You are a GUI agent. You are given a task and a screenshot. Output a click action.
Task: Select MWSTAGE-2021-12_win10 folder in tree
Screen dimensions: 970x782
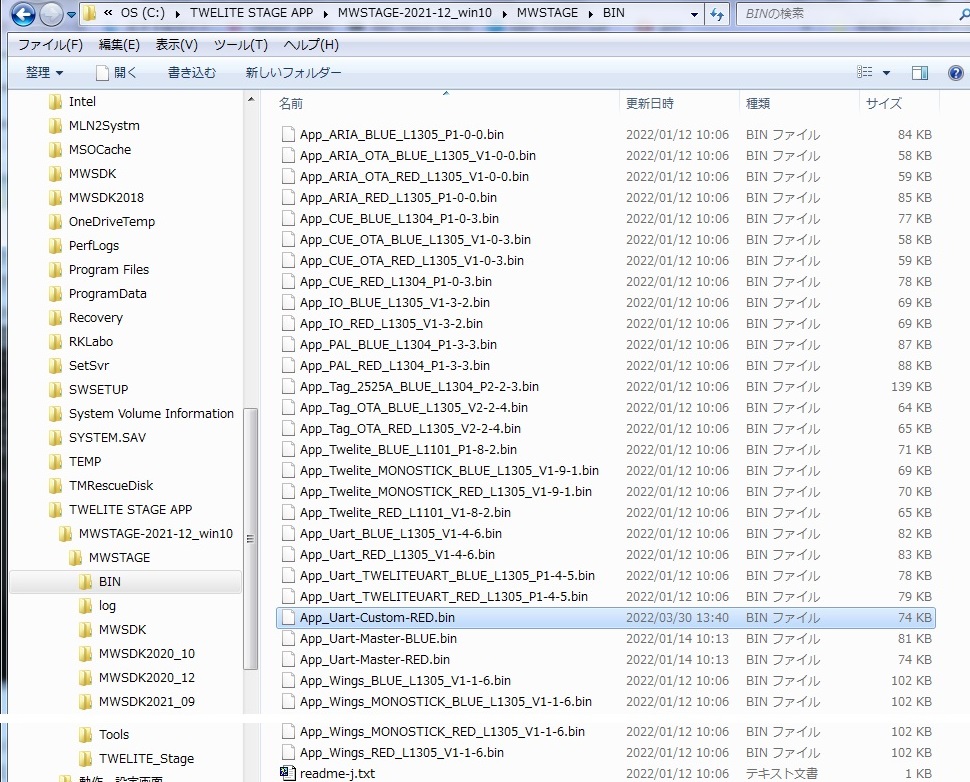coord(155,533)
